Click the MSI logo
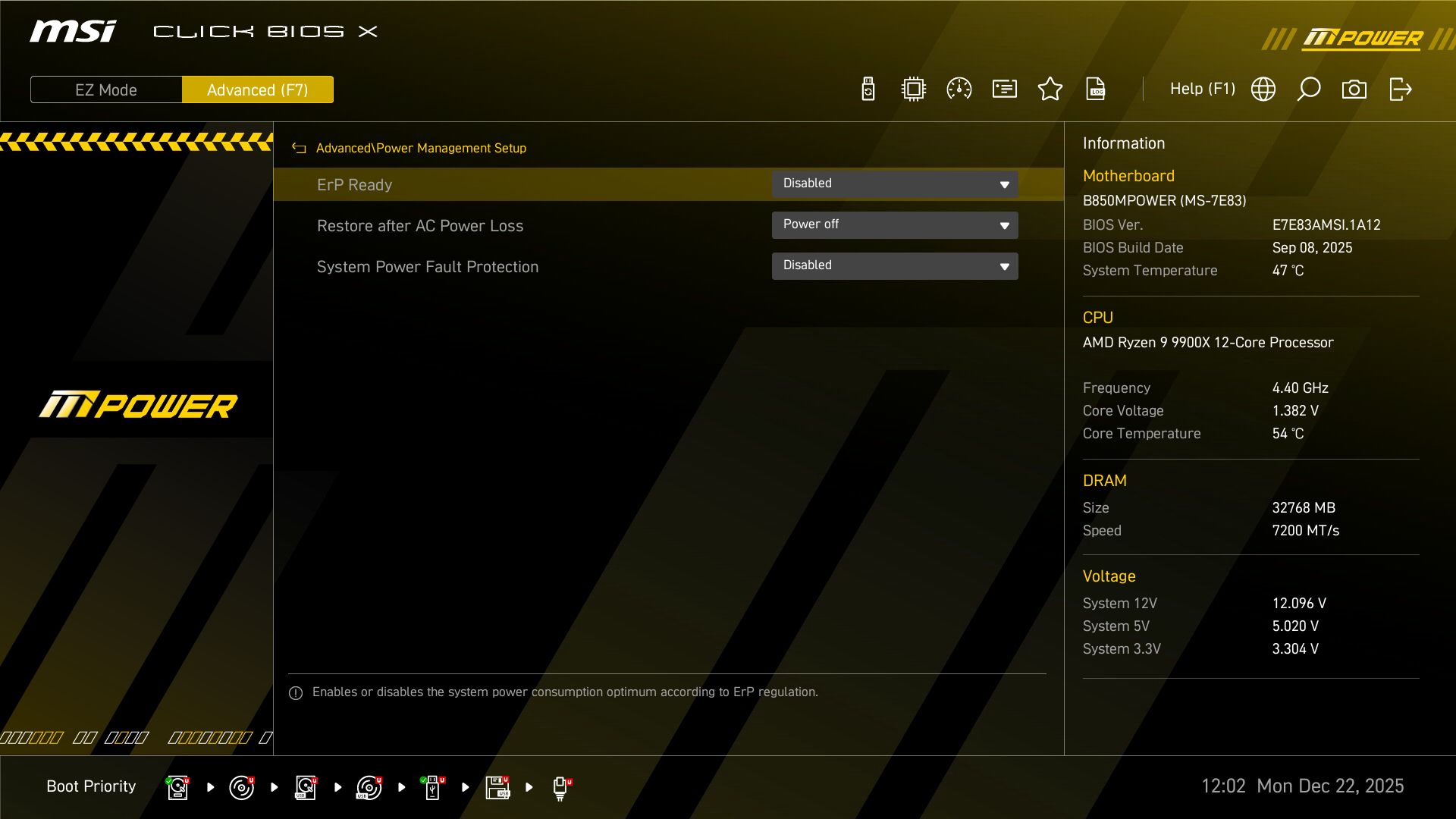Image resolution: width=1456 pixels, height=819 pixels. point(72,30)
